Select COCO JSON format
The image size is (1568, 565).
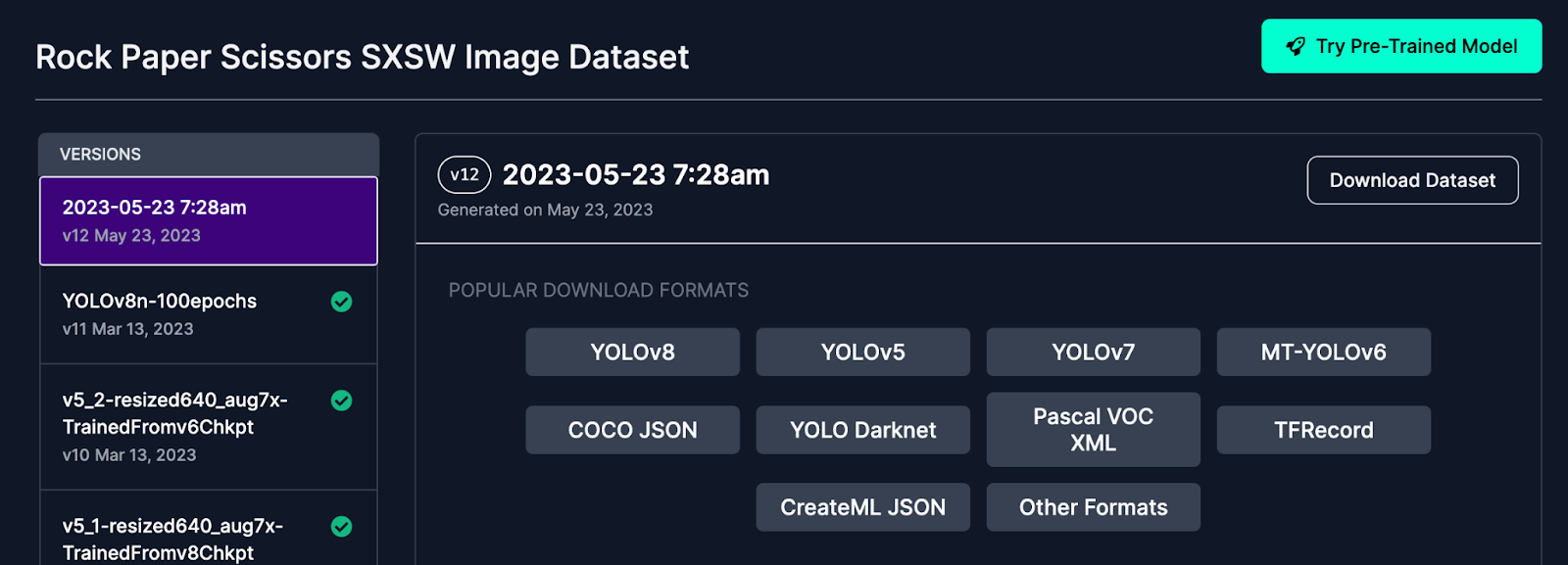632,430
